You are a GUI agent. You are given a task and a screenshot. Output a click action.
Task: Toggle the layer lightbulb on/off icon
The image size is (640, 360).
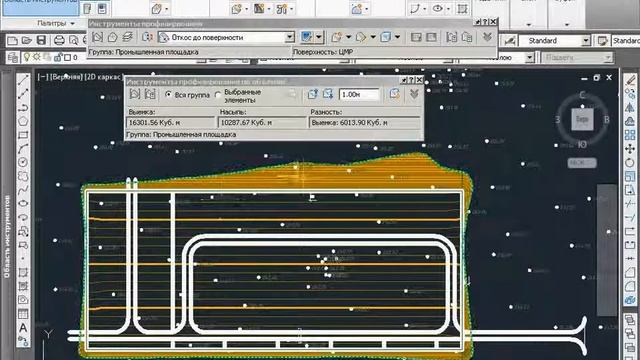(27, 57)
